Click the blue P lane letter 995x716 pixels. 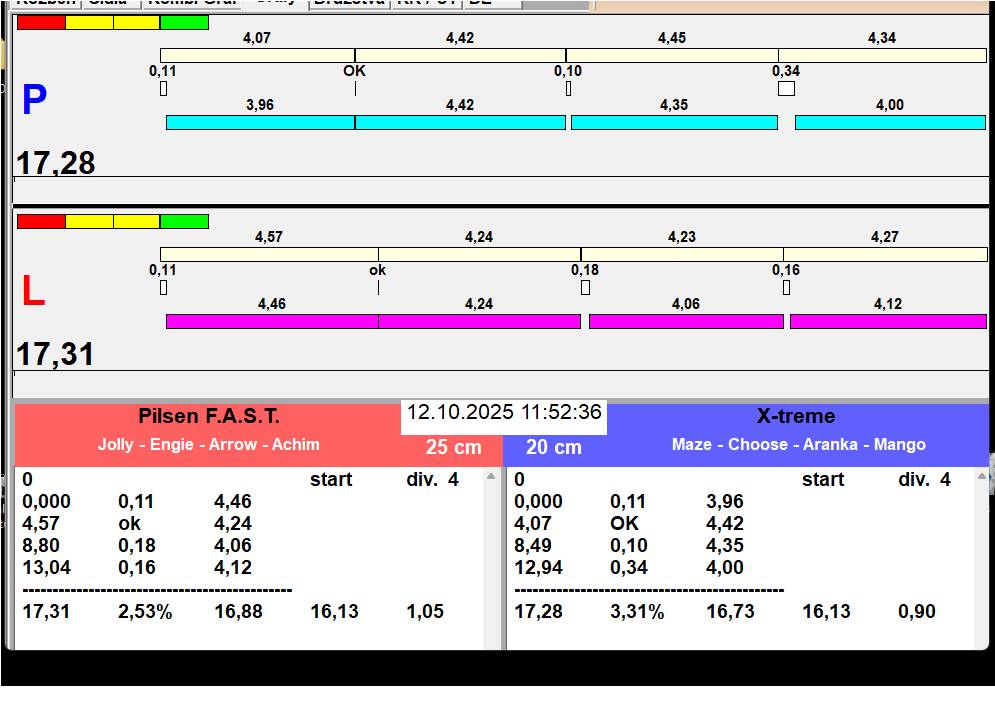tap(34, 100)
